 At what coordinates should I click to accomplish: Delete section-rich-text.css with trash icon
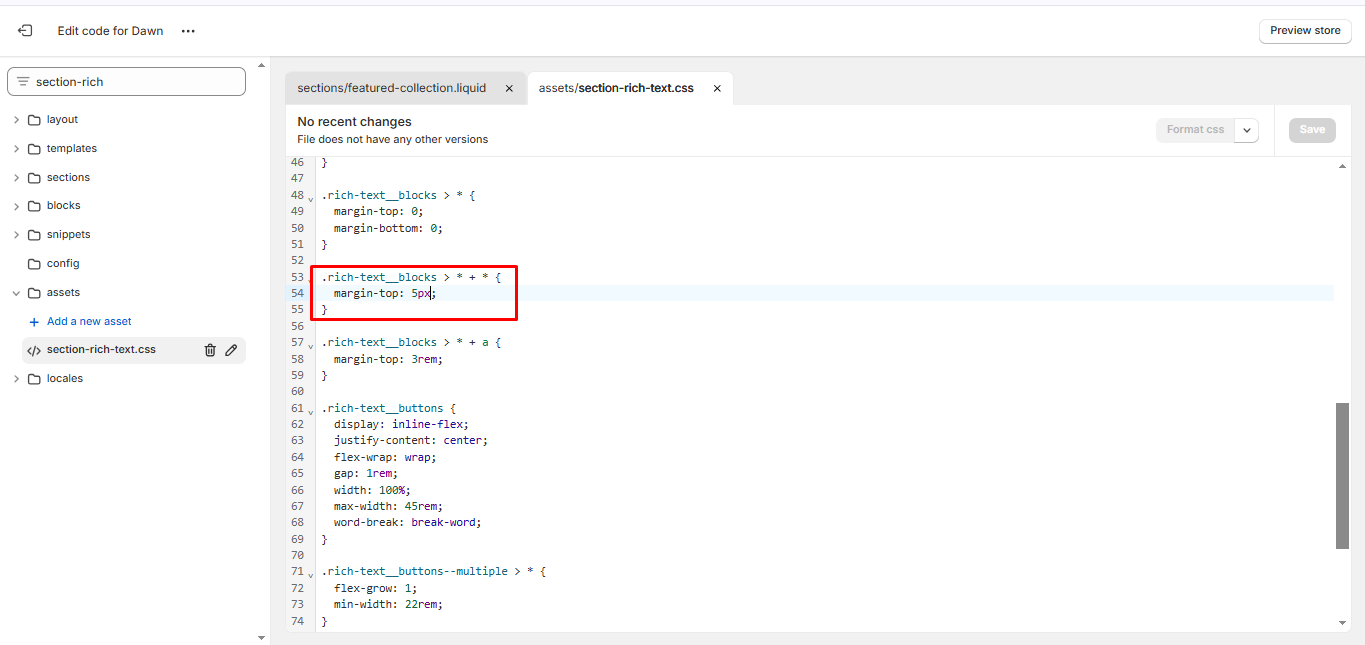(x=210, y=350)
